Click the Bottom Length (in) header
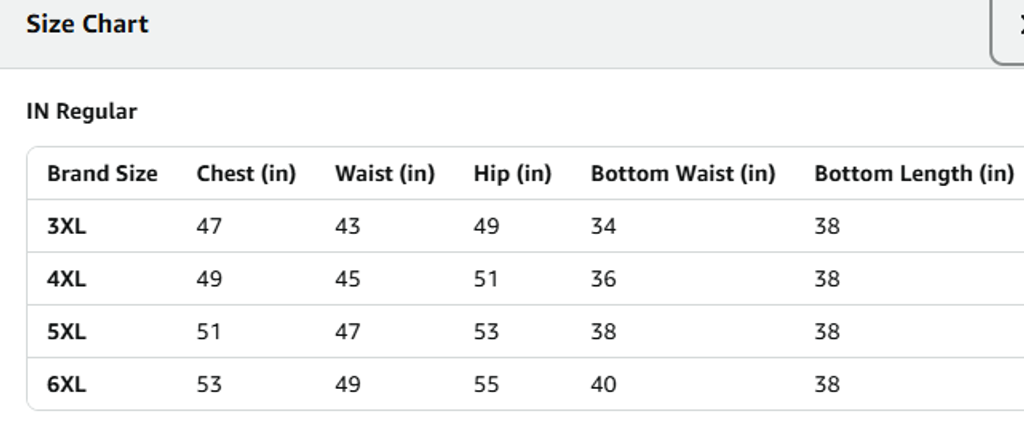The width and height of the screenshot is (1024, 425). (x=914, y=174)
